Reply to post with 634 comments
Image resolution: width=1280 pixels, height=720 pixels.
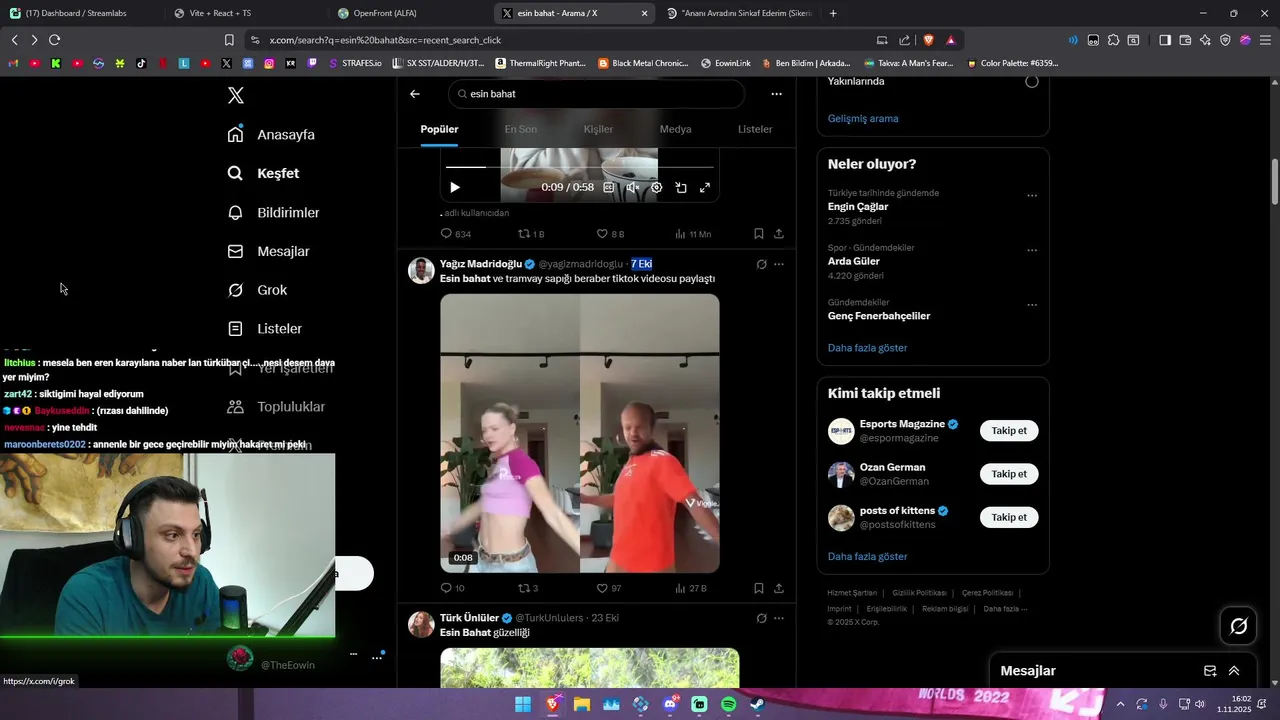455,234
